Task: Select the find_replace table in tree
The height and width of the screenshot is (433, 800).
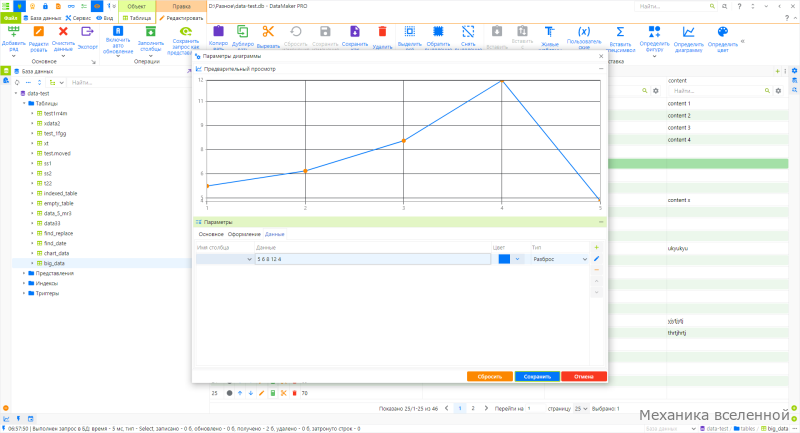Action: 58,233
